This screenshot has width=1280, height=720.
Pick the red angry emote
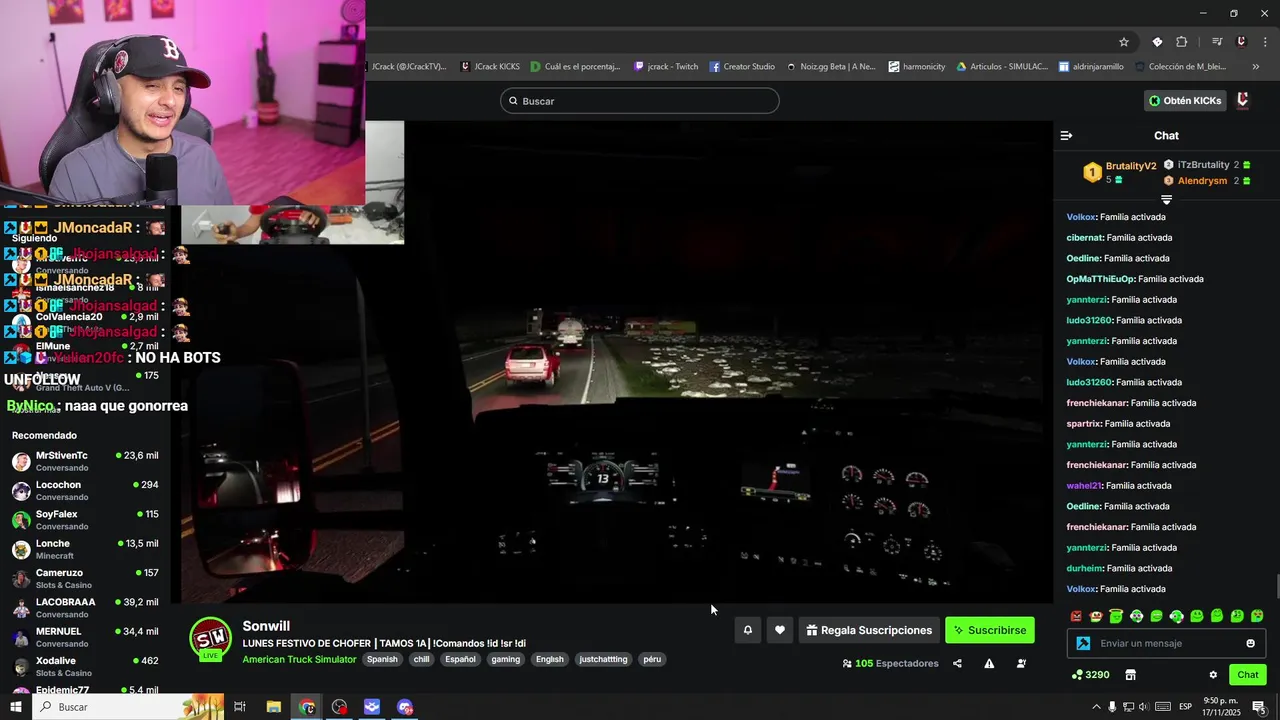[1076, 616]
